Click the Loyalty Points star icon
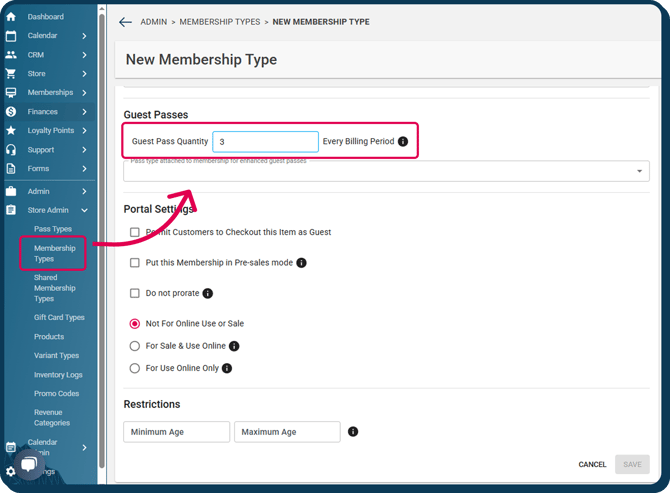The height and width of the screenshot is (493, 670). coord(11,131)
